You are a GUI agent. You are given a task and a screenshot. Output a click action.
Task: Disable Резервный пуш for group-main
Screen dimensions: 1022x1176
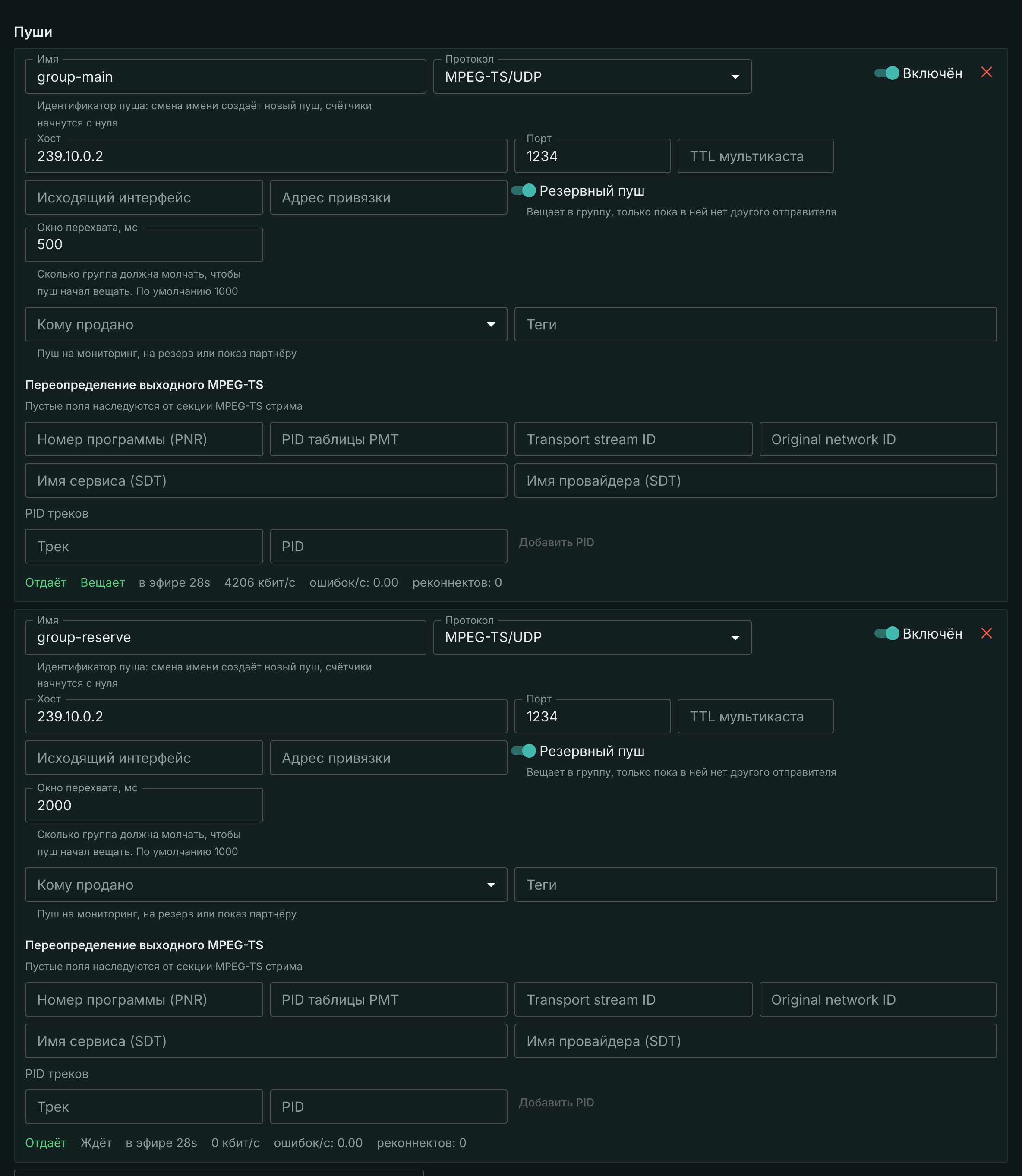(524, 190)
